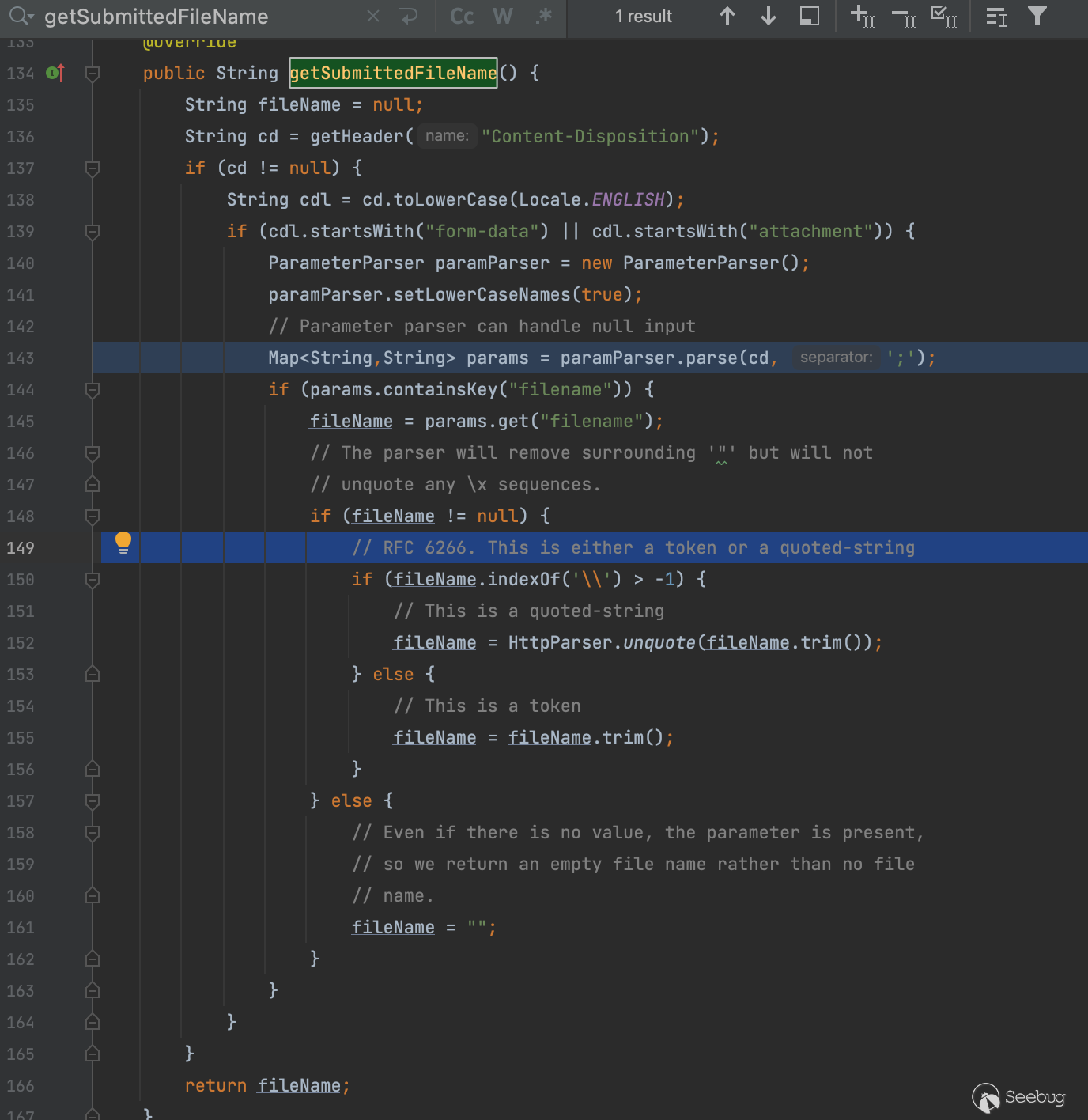Select all occurrences icon
Viewport: 1088px width, 1120px height.
click(944, 17)
